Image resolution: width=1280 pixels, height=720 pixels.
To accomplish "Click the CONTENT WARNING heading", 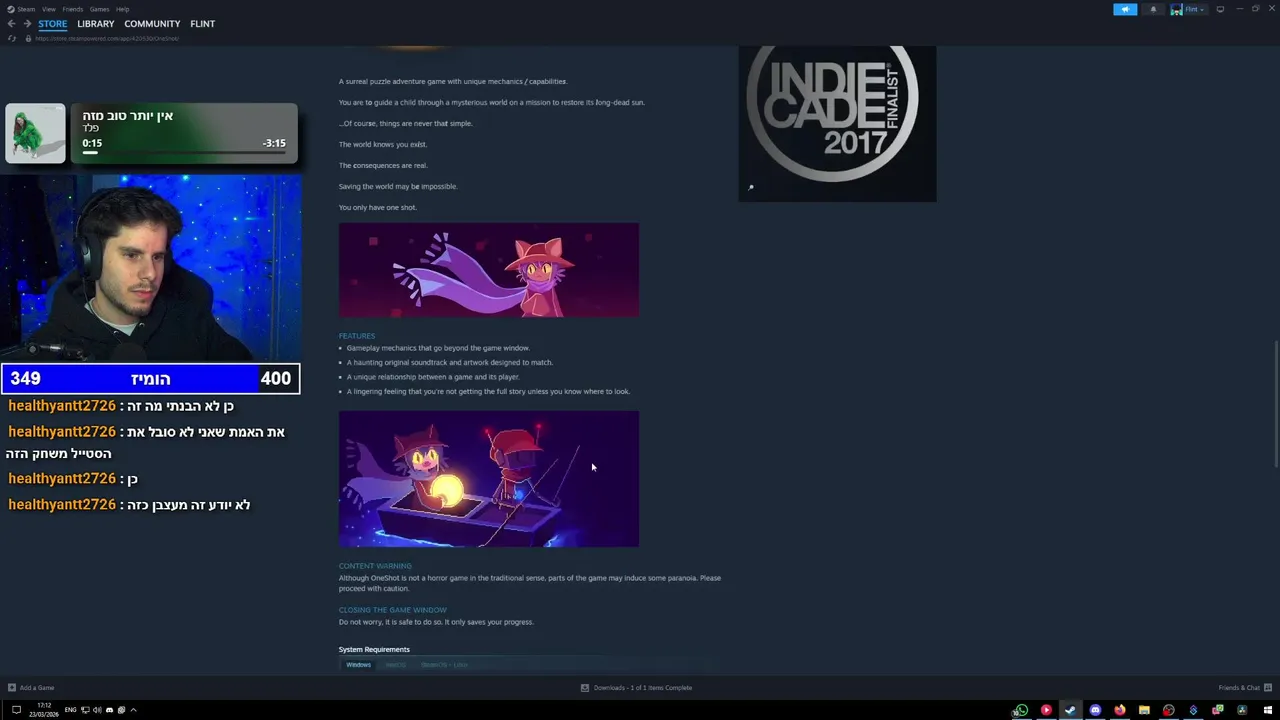I will click(x=375, y=566).
